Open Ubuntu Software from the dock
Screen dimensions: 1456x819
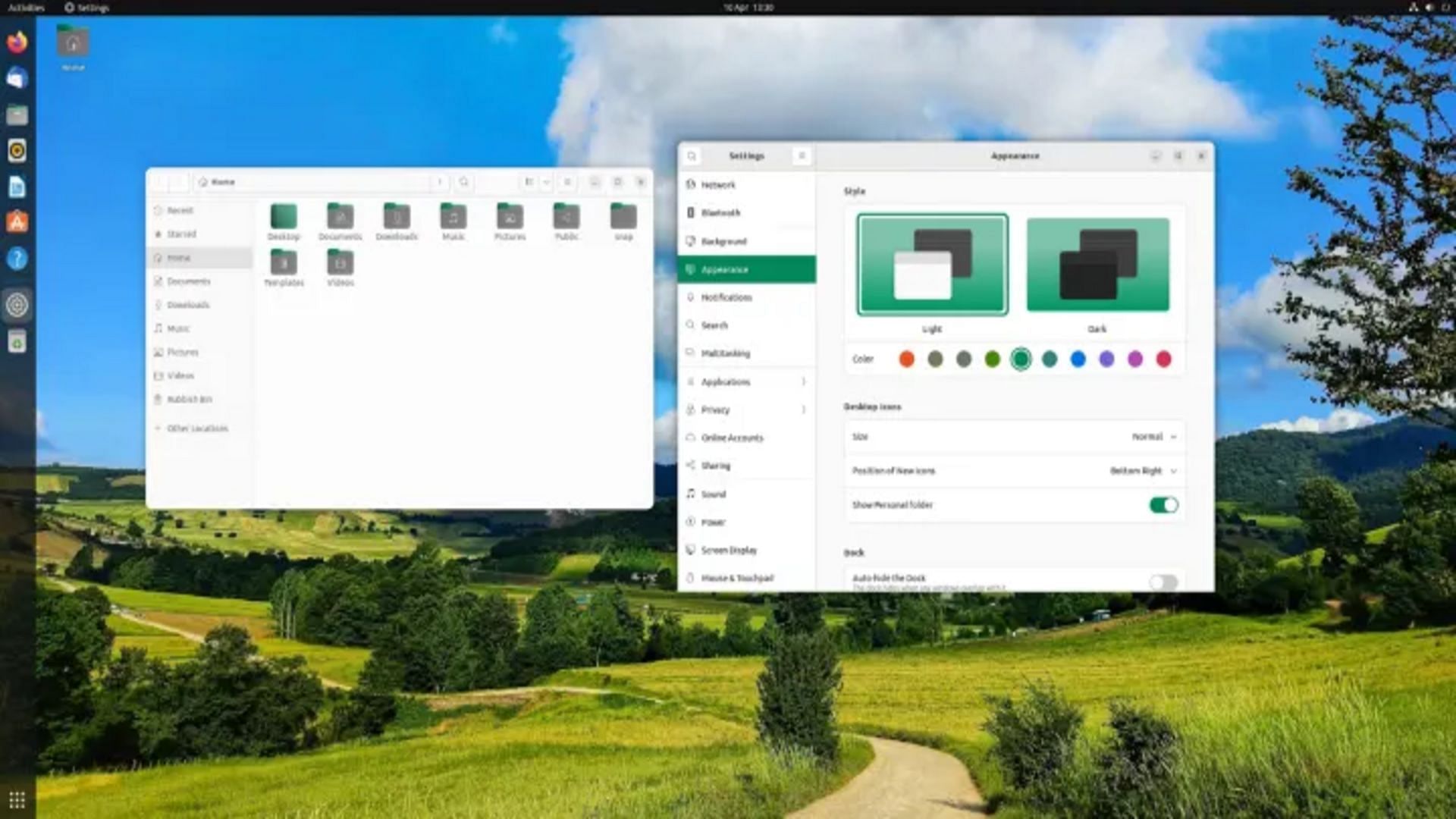point(17,222)
